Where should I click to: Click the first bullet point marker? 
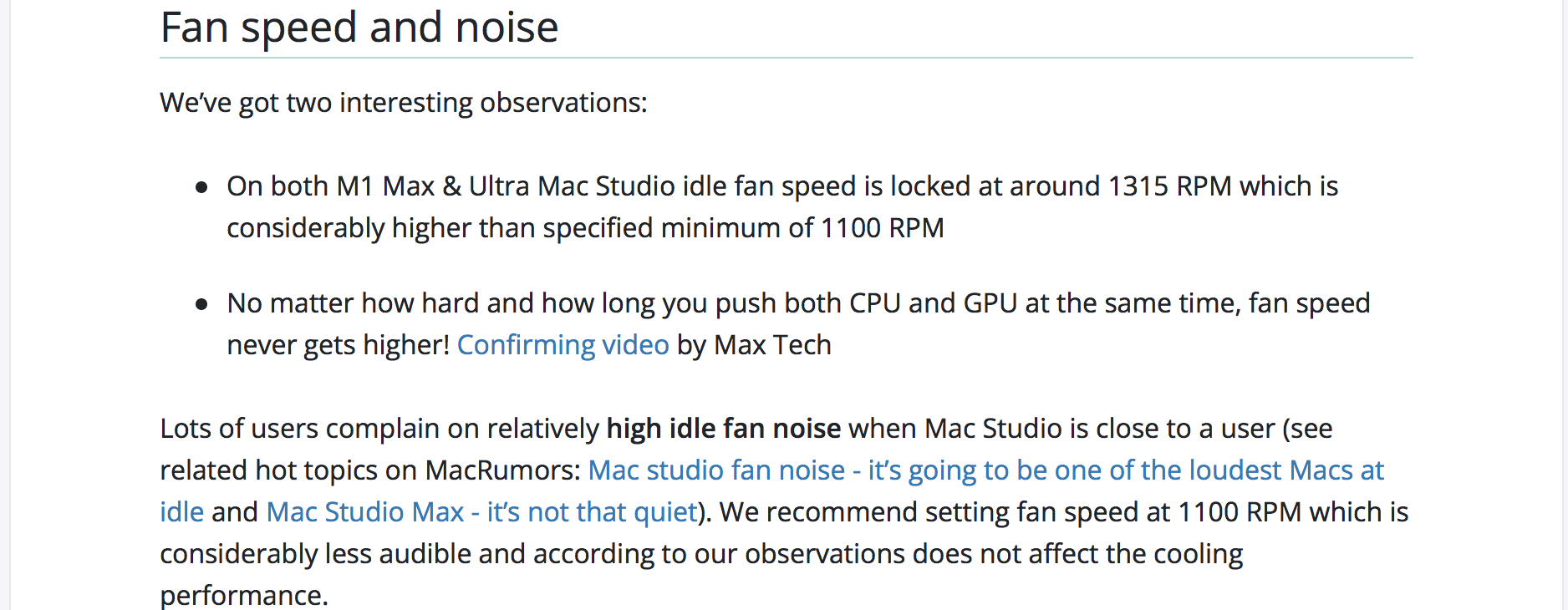[x=201, y=188]
